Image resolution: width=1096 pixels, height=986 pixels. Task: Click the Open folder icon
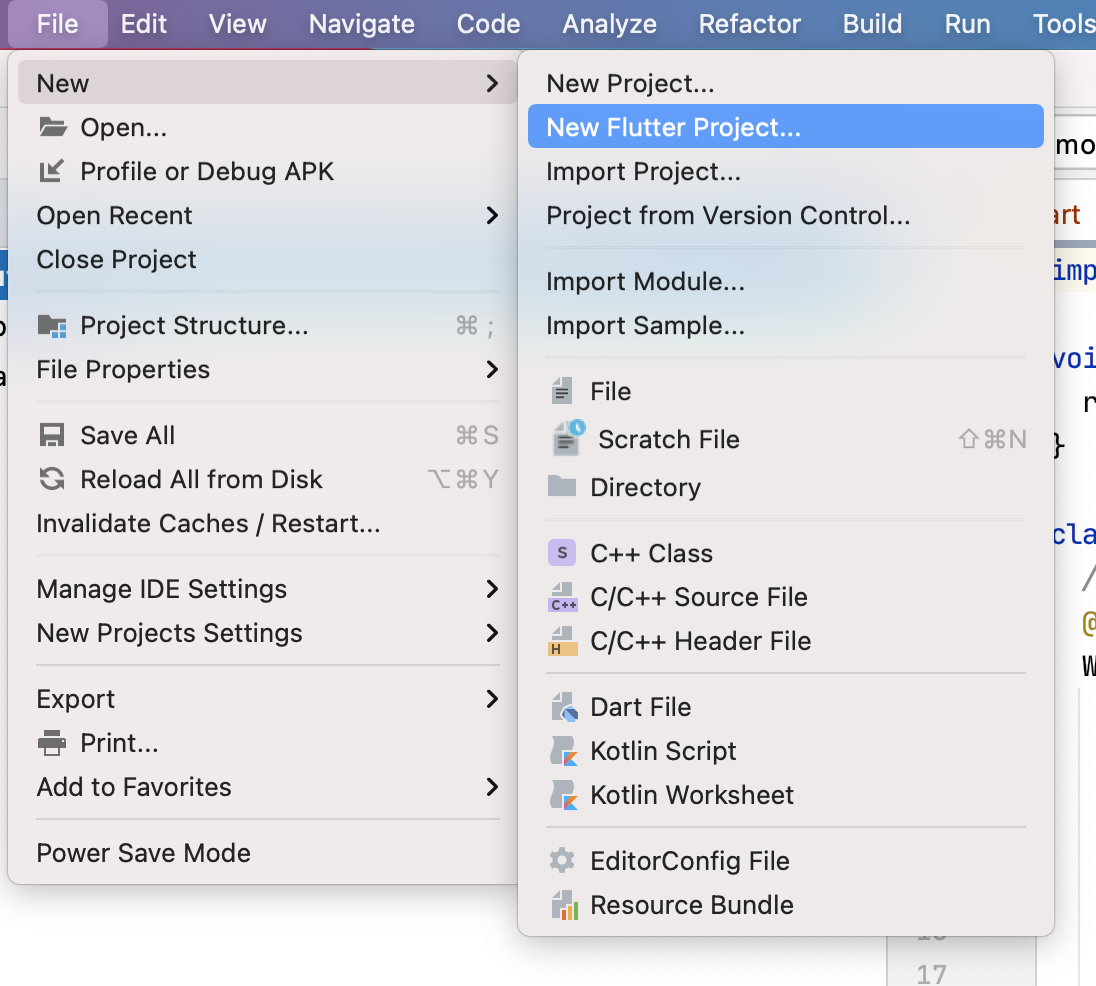(x=52, y=127)
